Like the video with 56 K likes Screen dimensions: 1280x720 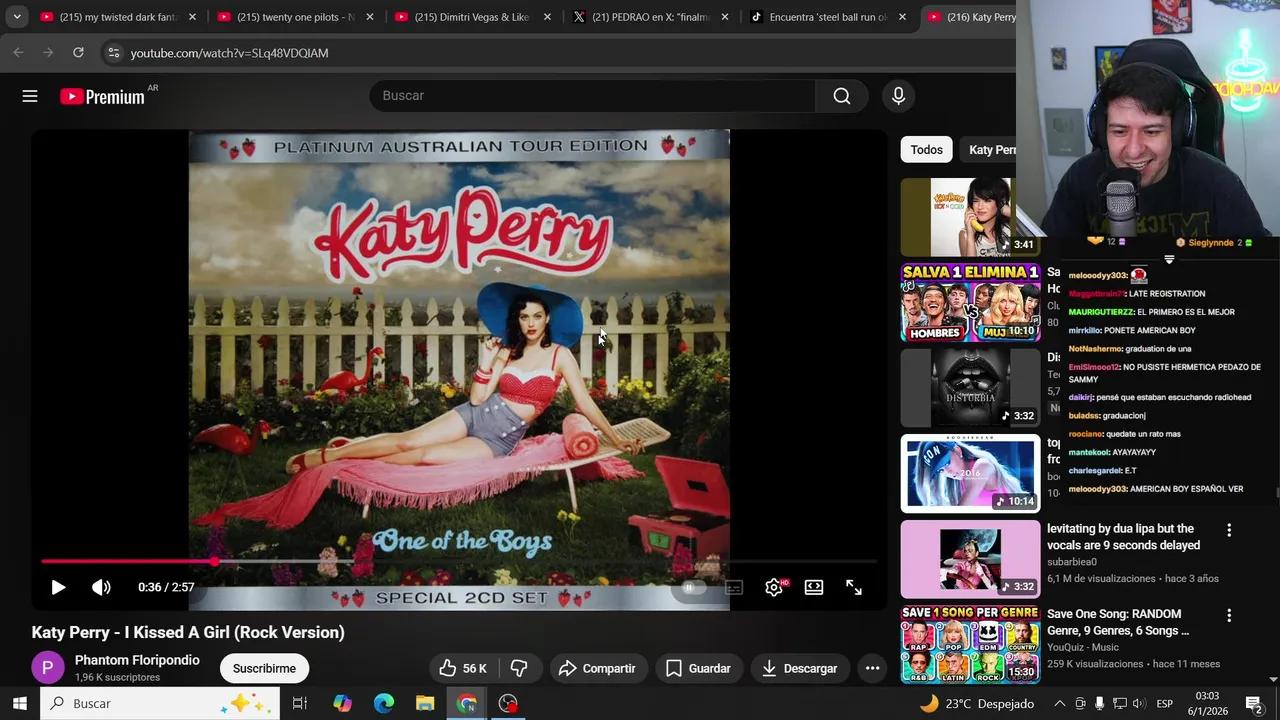click(463, 668)
